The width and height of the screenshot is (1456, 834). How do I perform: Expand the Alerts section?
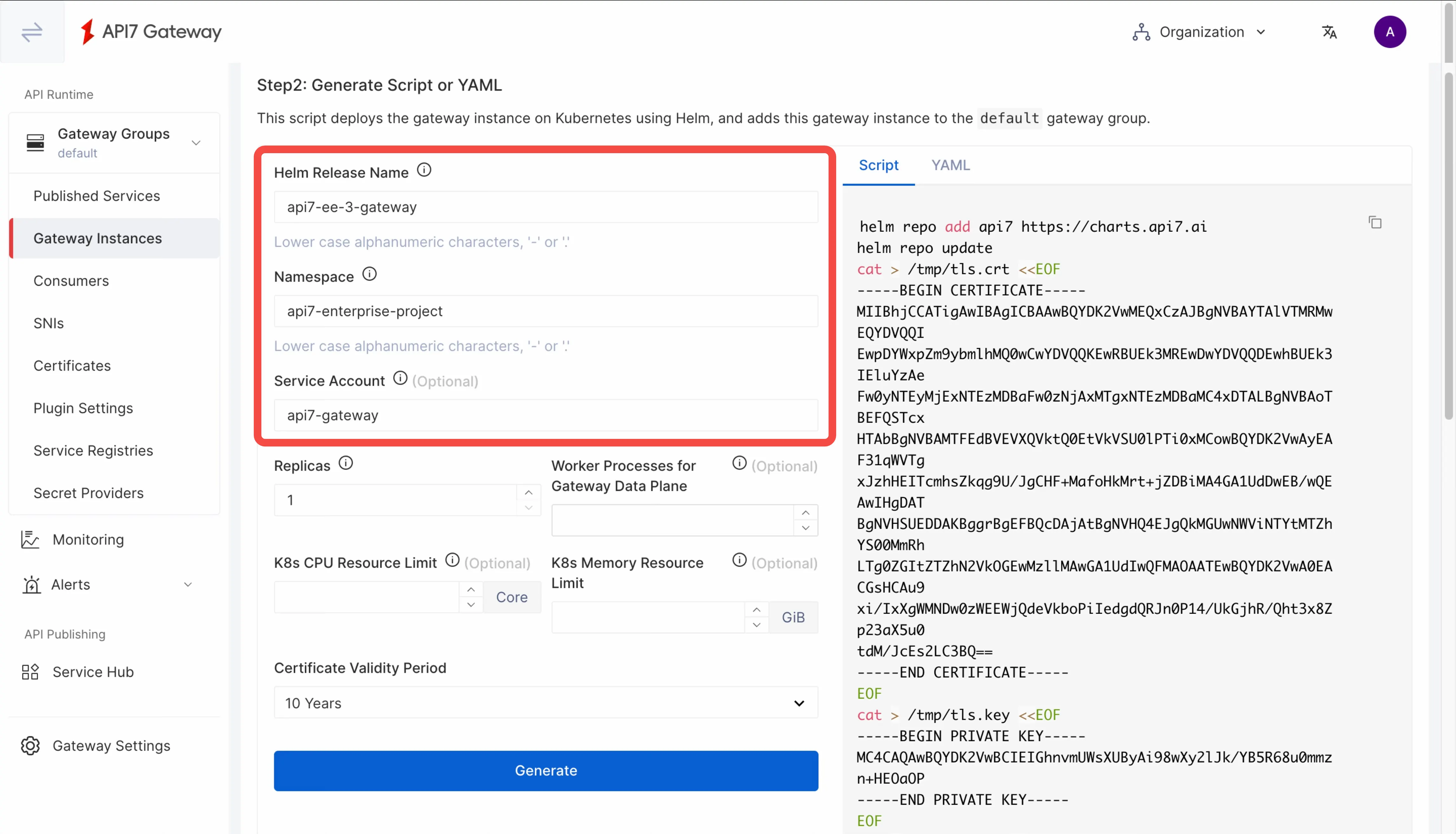[188, 585]
